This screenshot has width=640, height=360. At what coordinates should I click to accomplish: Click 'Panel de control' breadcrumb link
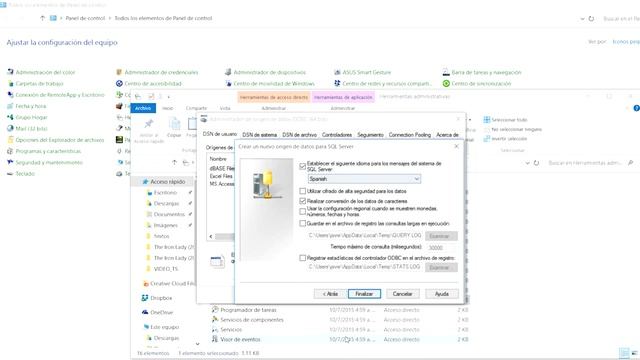pos(85,18)
